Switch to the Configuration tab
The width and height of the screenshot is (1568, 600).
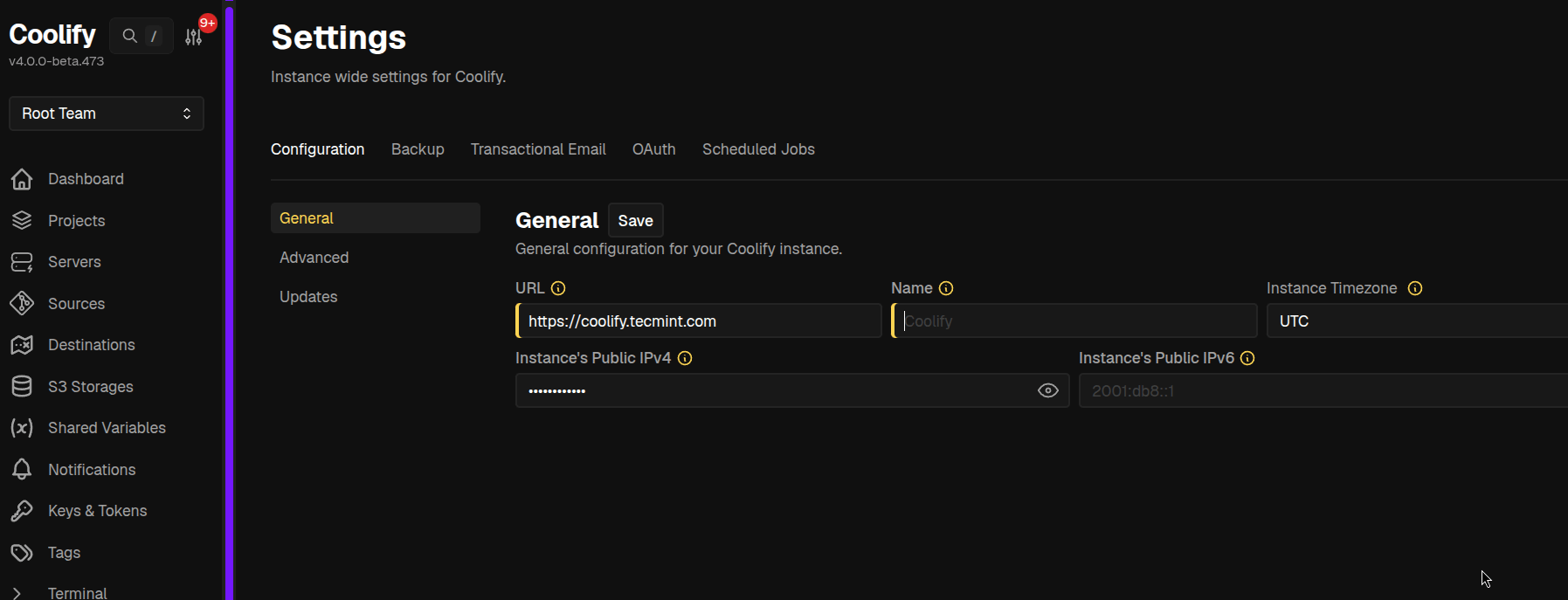click(318, 149)
